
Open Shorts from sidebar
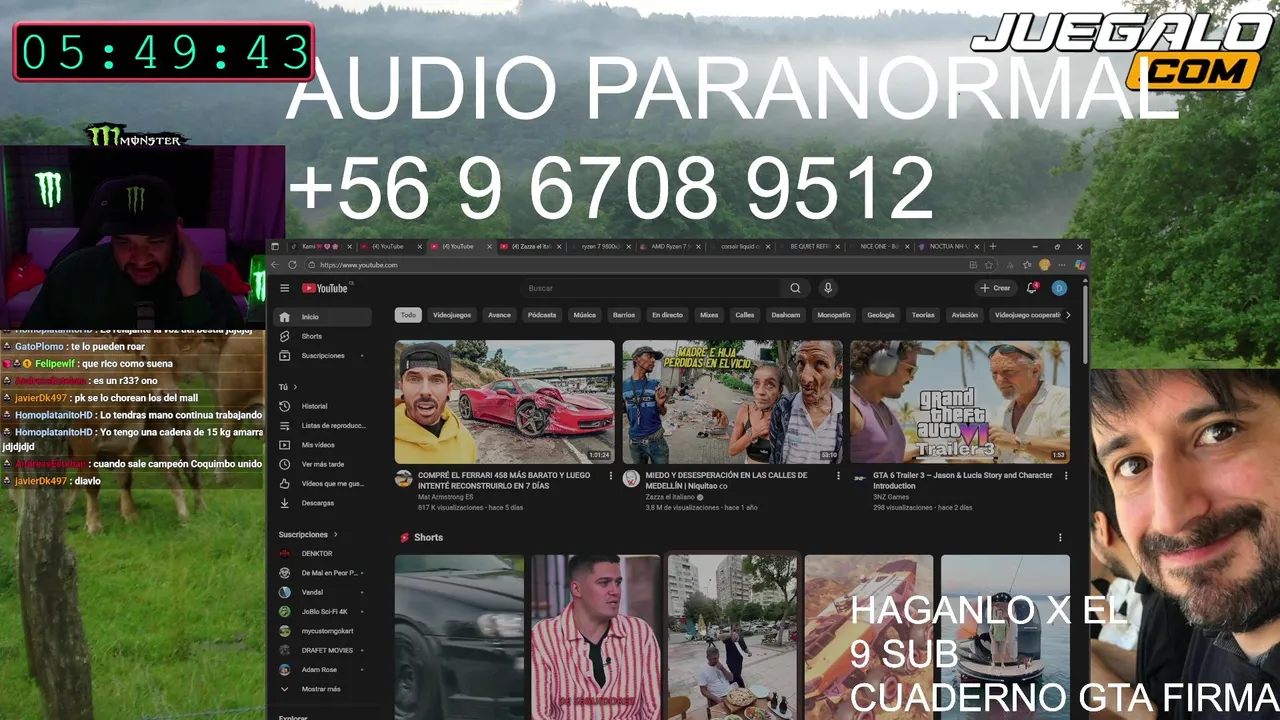(x=322, y=336)
